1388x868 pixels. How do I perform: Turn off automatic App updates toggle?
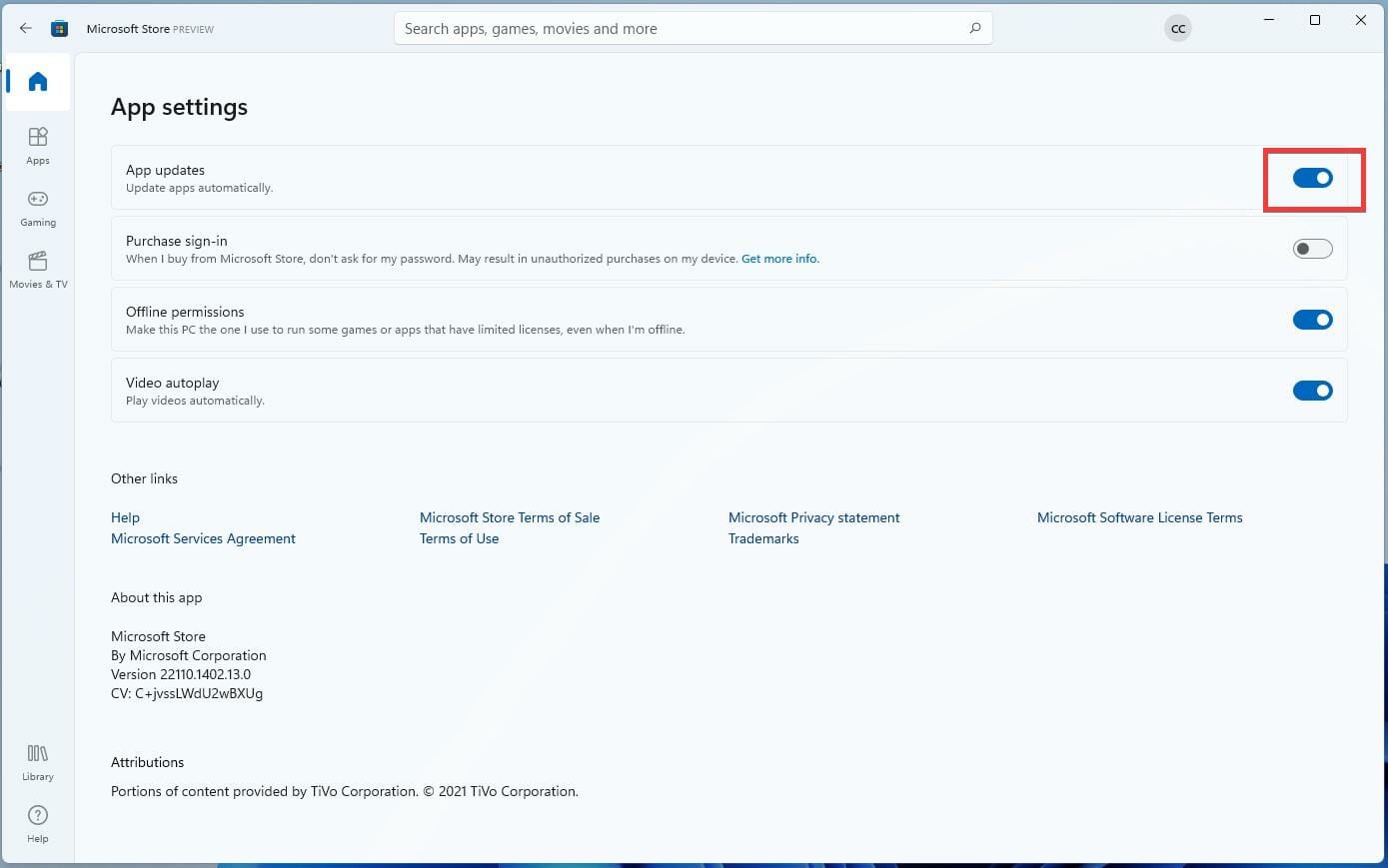coord(1312,178)
